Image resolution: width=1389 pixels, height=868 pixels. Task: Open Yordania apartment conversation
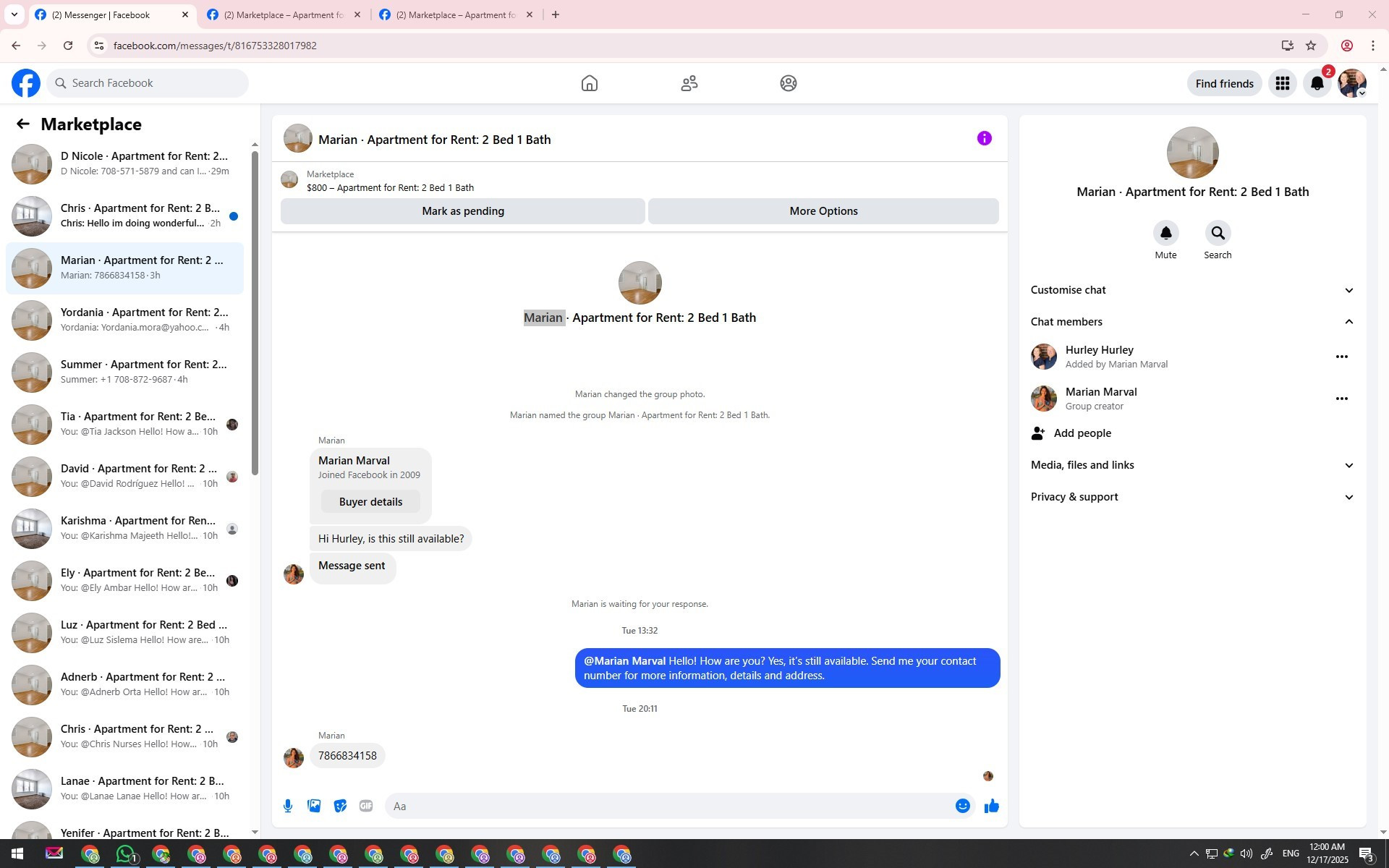[124, 320]
